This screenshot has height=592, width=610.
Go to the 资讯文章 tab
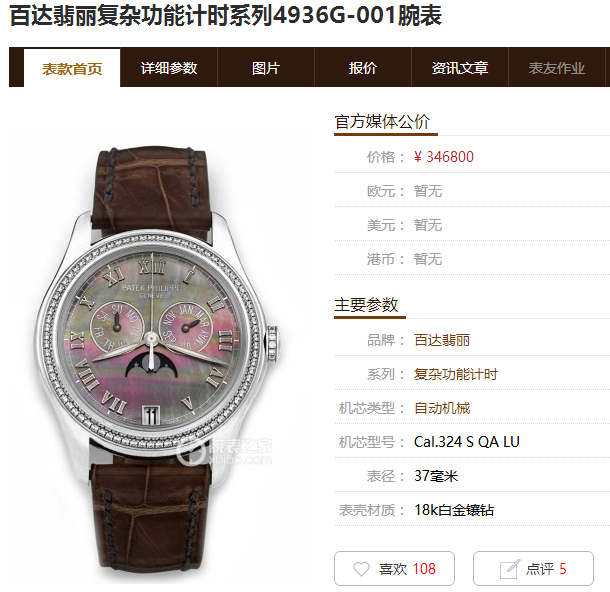point(459,68)
